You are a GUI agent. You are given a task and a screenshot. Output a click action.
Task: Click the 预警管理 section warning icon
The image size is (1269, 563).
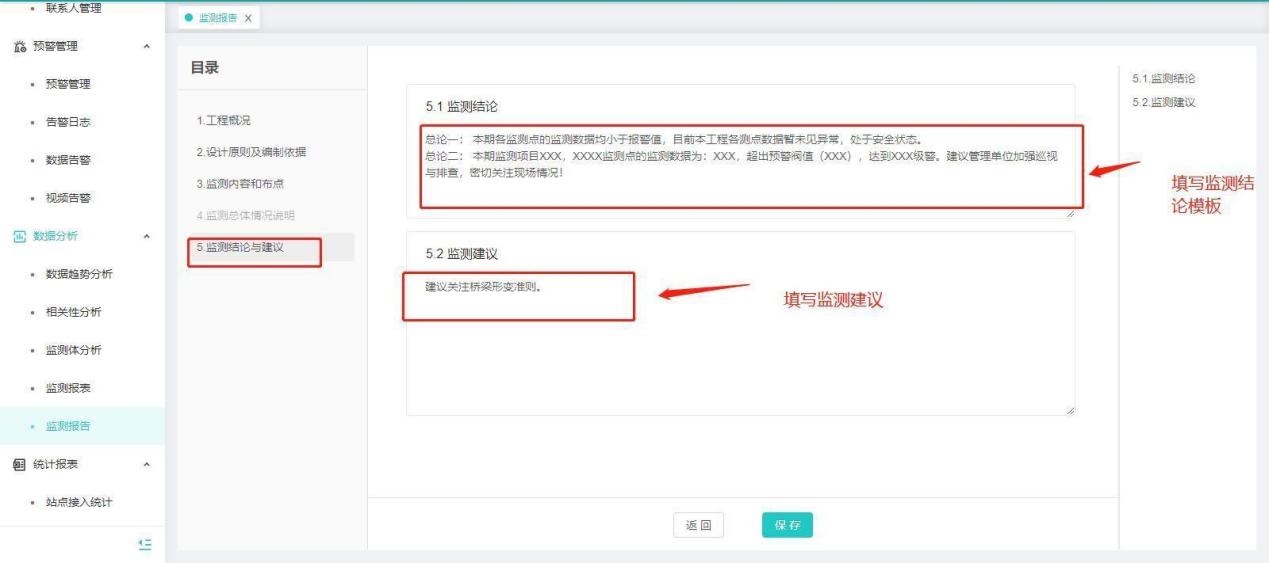coord(20,46)
